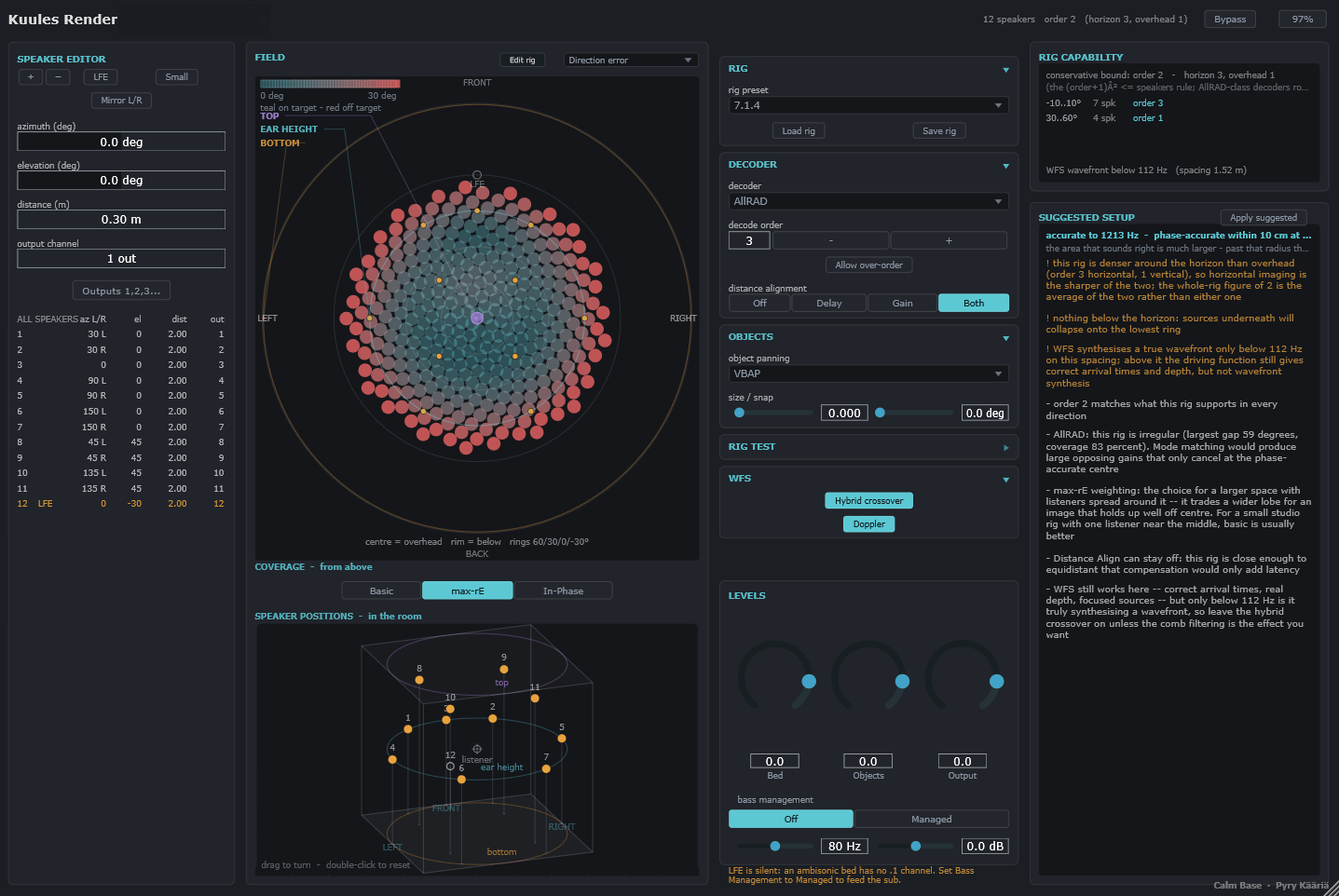Select the LFE circle marker in field
This screenshot has width=1339, height=896.
[477, 175]
